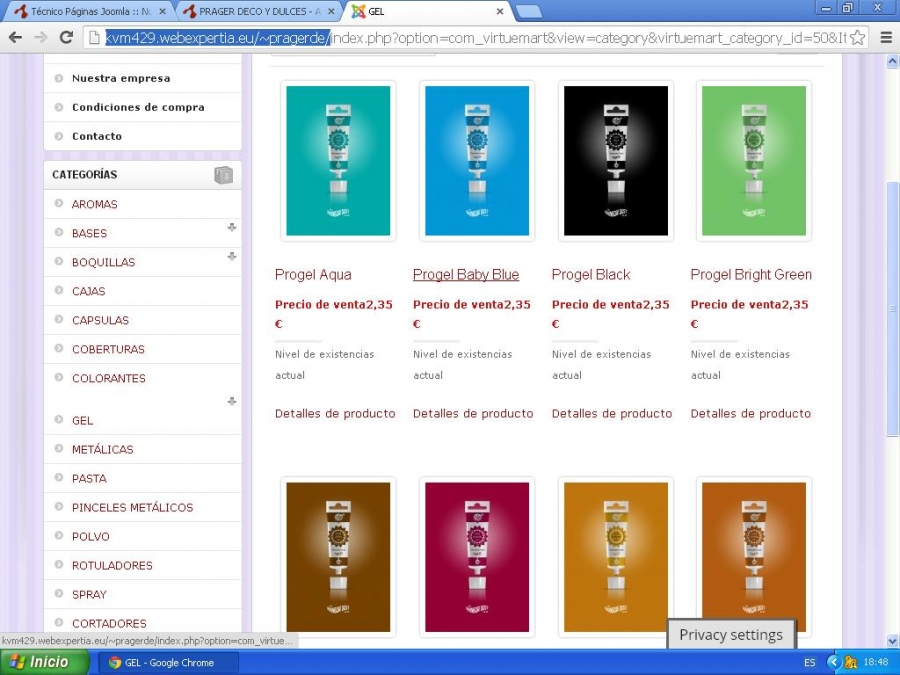900x675 pixels.
Task: Close the PRAGER DECO Y DULCES tab
Action: 332,11
